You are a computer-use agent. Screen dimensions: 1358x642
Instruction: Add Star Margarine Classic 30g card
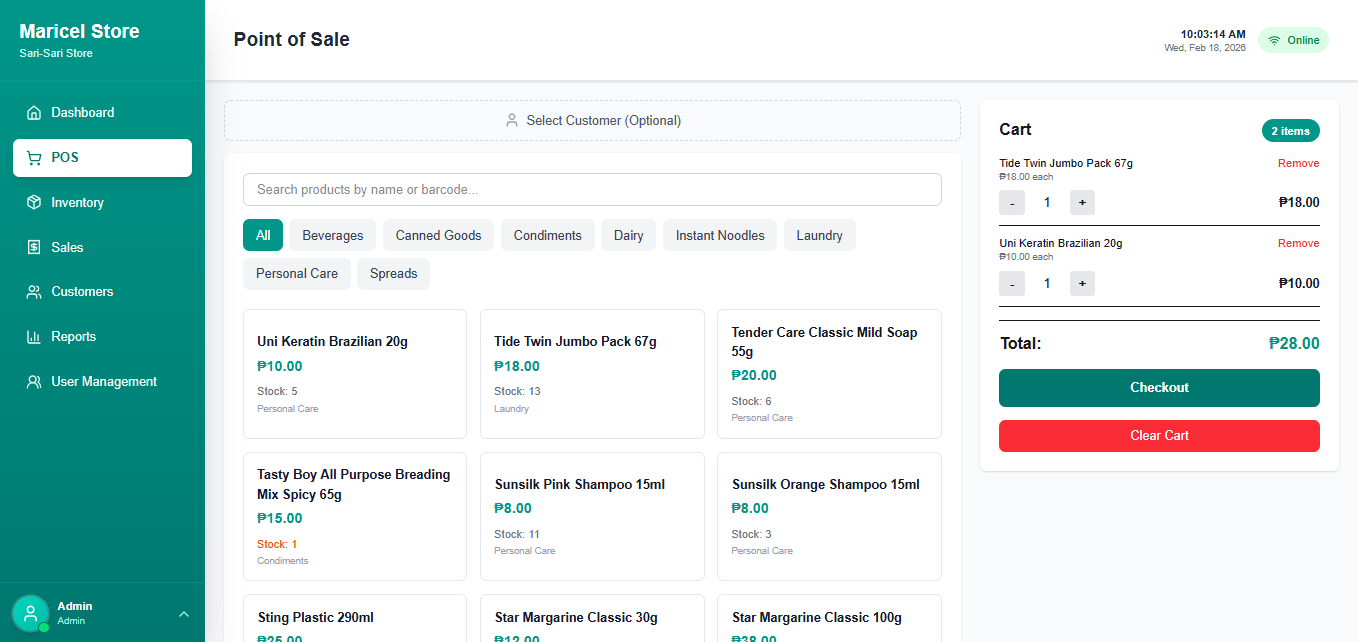(x=592, y=619)
